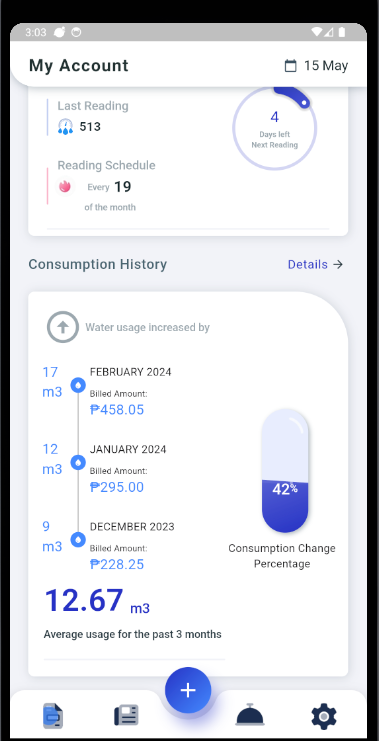Click the 15 May date label
379x741 pixels.
point(326,66)
